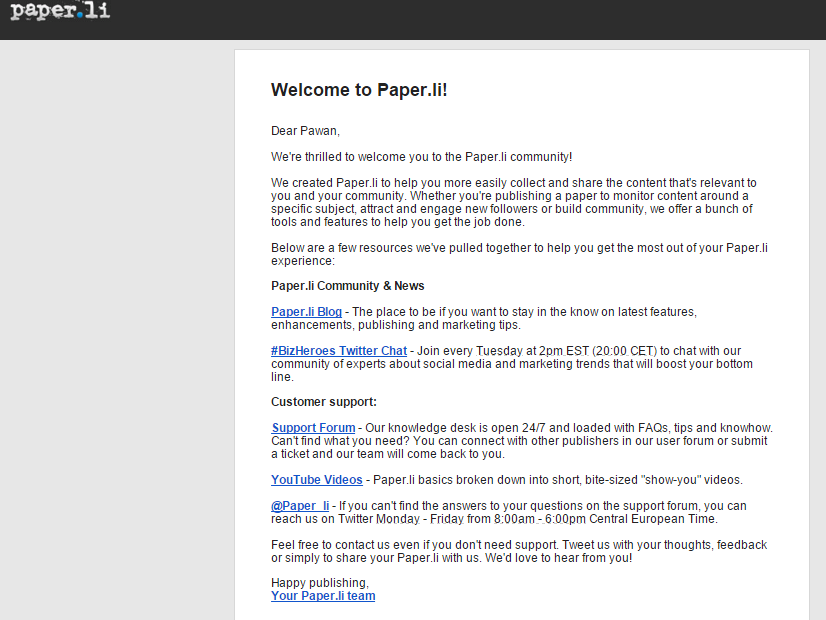Click the 'Customer support:' heading
This screenshot has height=620, width=826.
pos(323,402)
